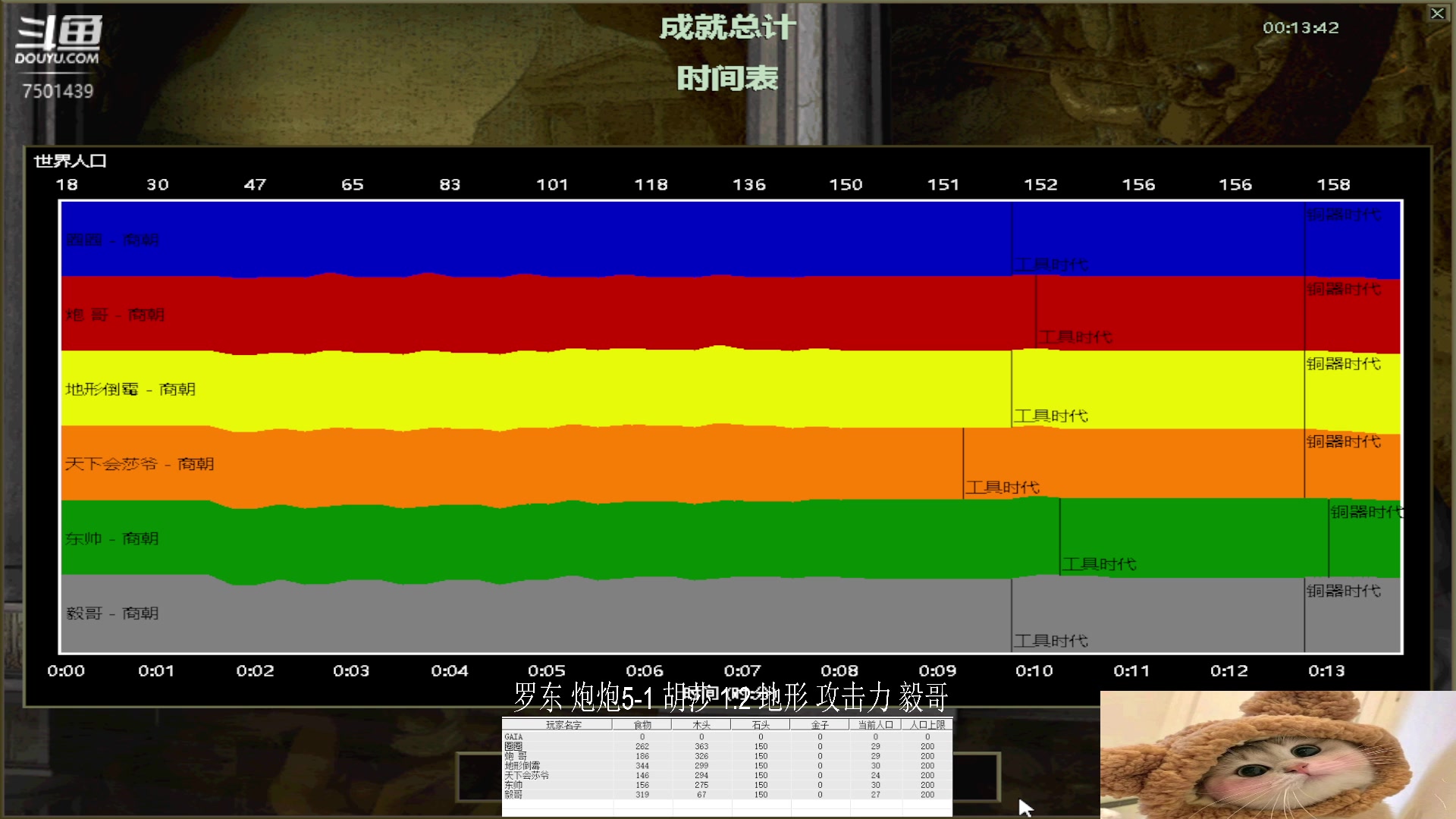Click the 铜器时代 marker in the orange band
This screenshot has width=1456, height=819.
[x=1344, y=441]
